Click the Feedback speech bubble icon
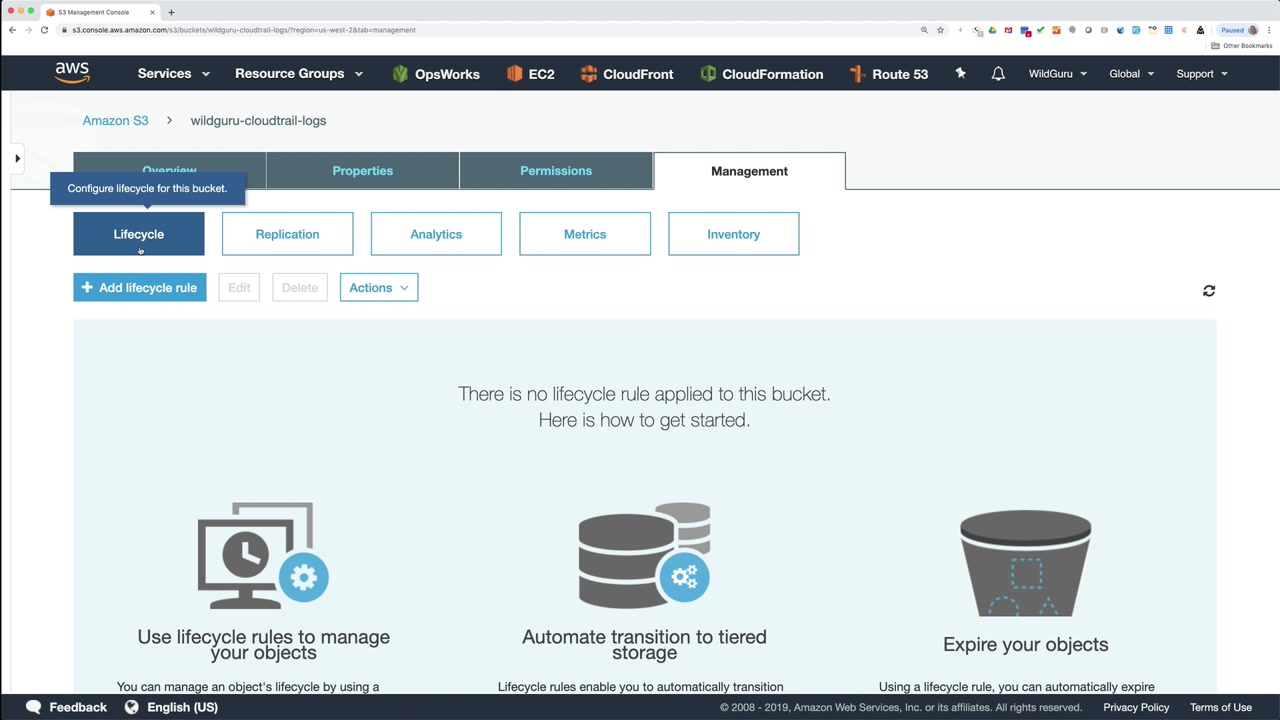Screen dimensions: 1280x720 pyautogui.click(x=34, y=707)
